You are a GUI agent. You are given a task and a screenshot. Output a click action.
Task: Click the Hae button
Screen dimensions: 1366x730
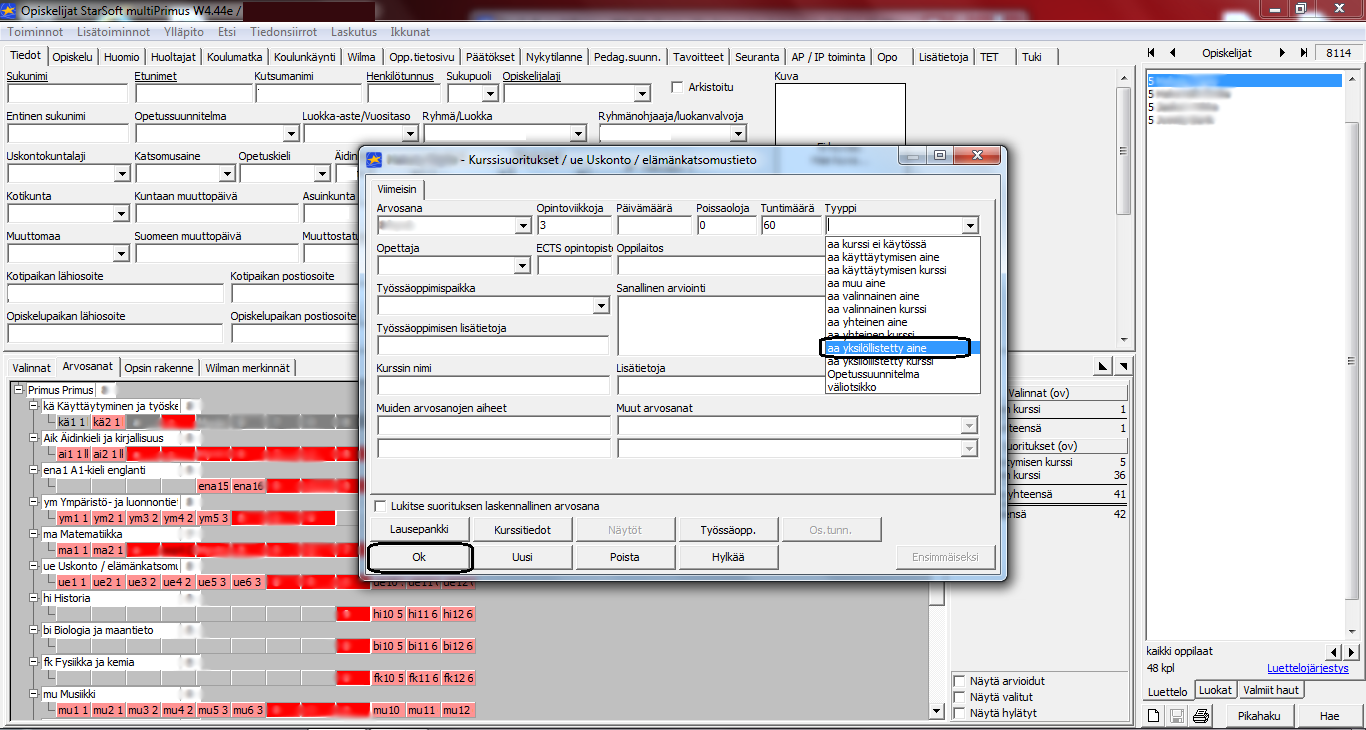point(1329,716)
